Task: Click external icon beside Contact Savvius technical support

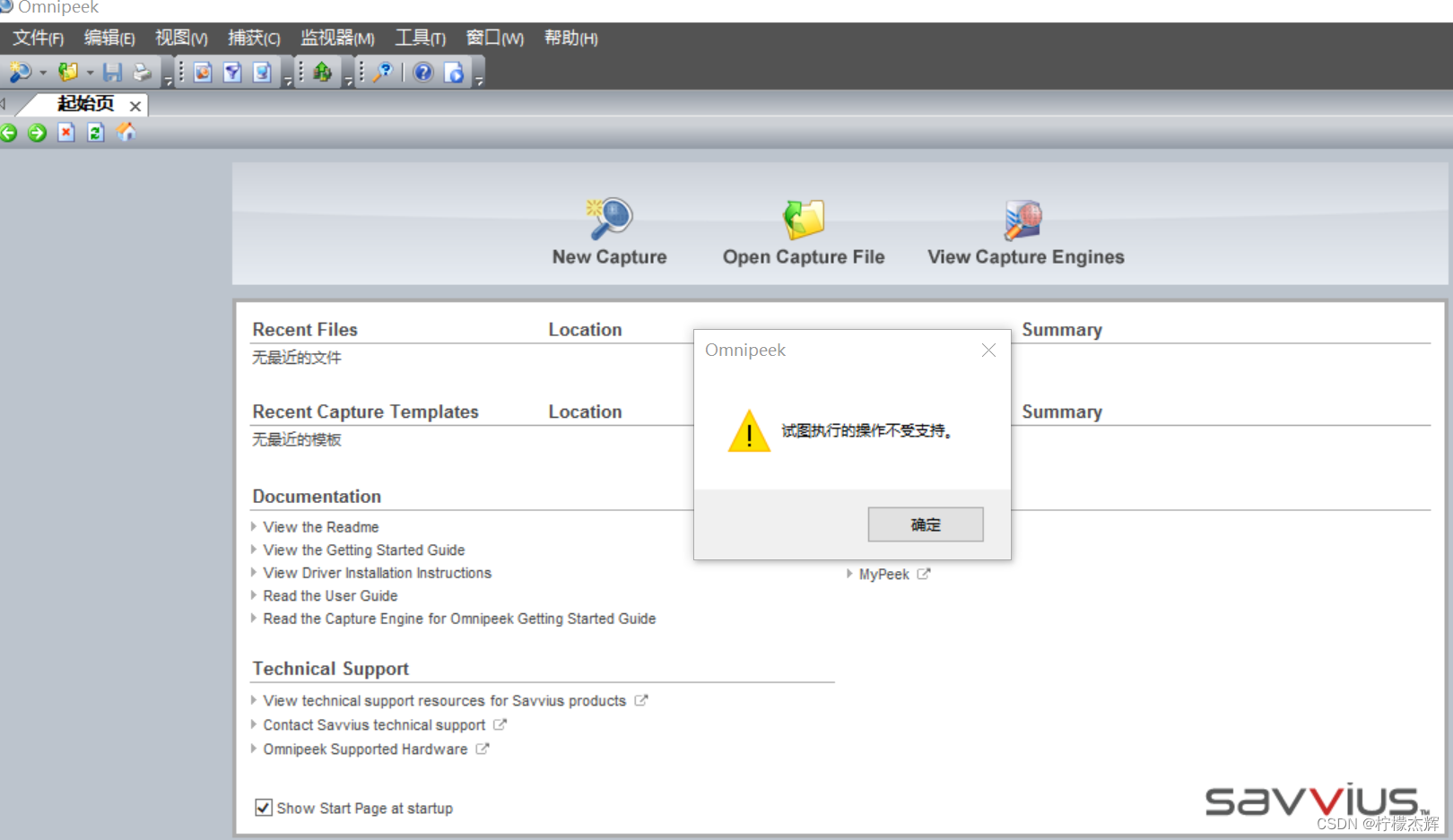Action: click(500, 724)
